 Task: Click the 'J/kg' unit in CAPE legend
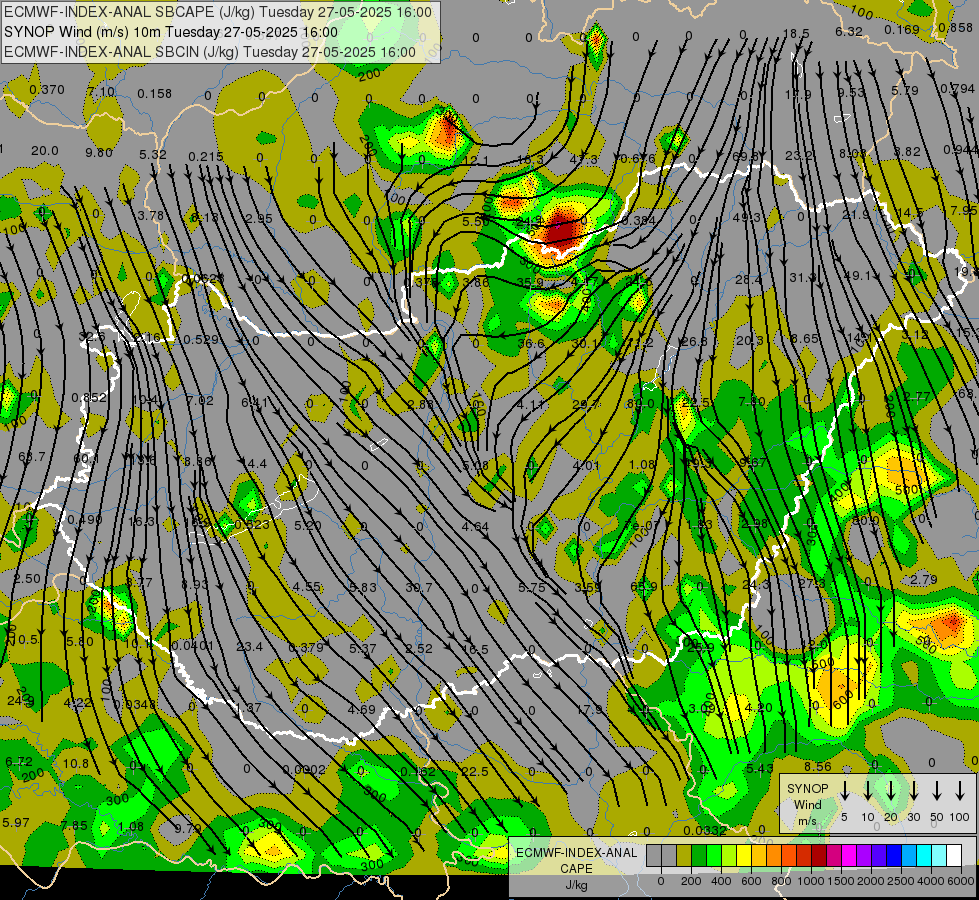click(x=576, y=885)
